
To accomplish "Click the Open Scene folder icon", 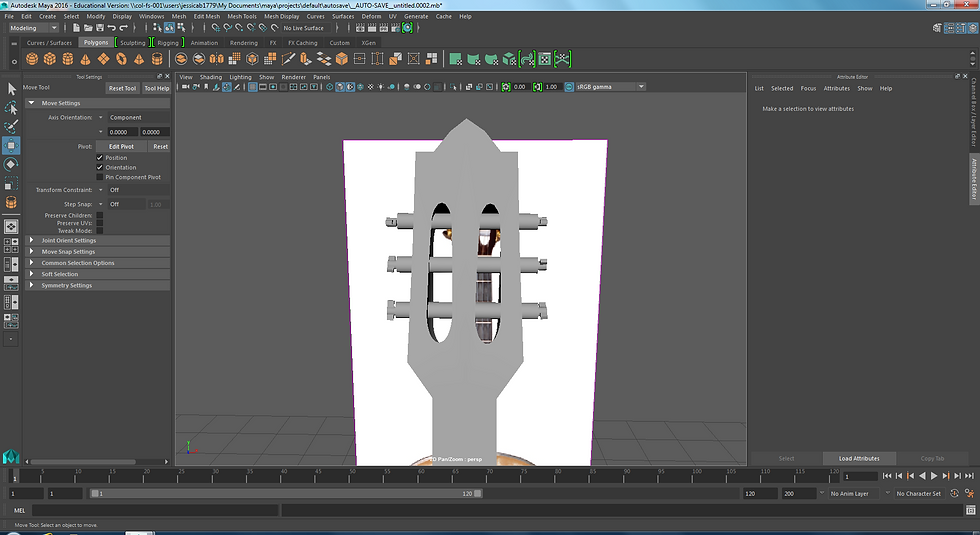I will coord(88,28).
